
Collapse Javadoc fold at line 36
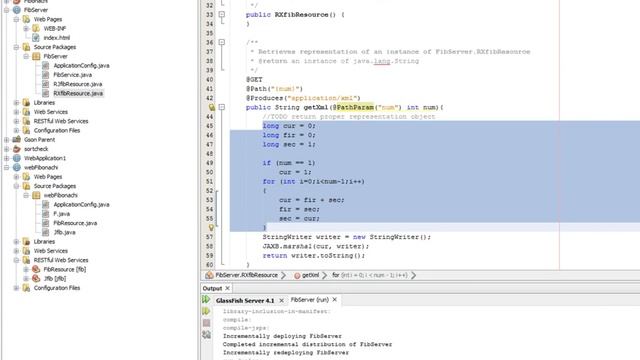click(222, 42)
